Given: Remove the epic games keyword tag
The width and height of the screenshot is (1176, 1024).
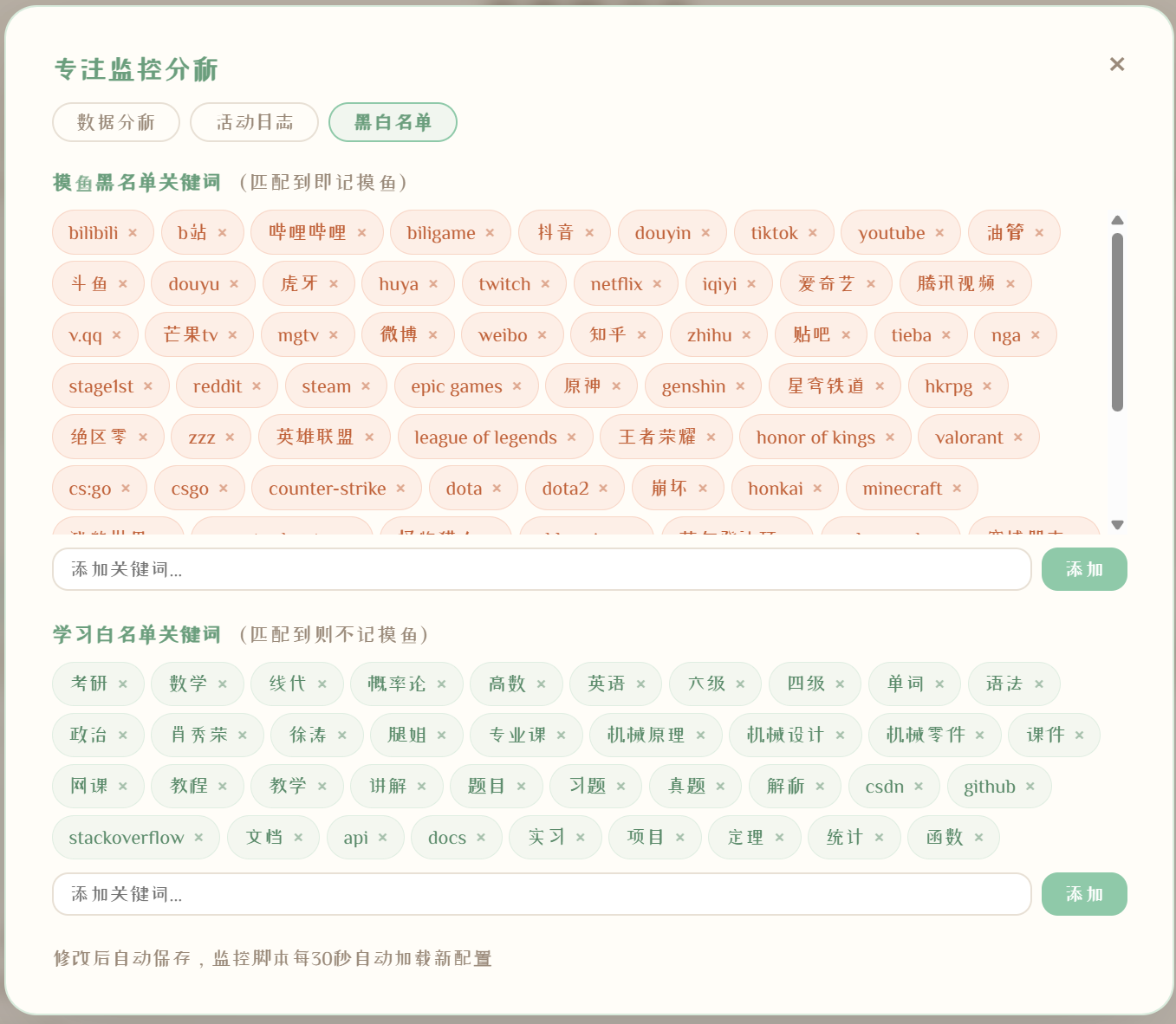Looking at the screenshot, I should point(517,386).
